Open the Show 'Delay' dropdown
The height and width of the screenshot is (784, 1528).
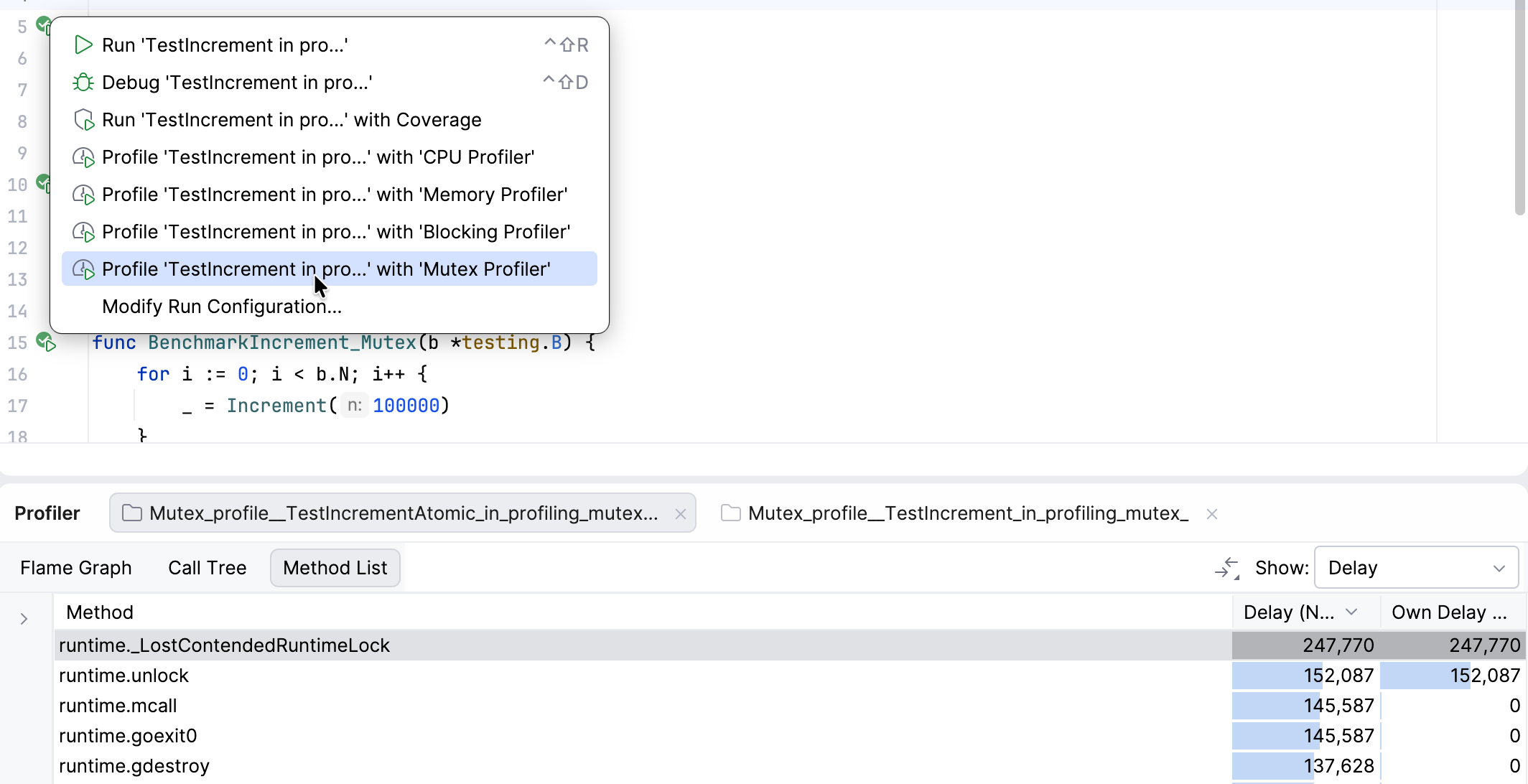tap(1415, 567)
